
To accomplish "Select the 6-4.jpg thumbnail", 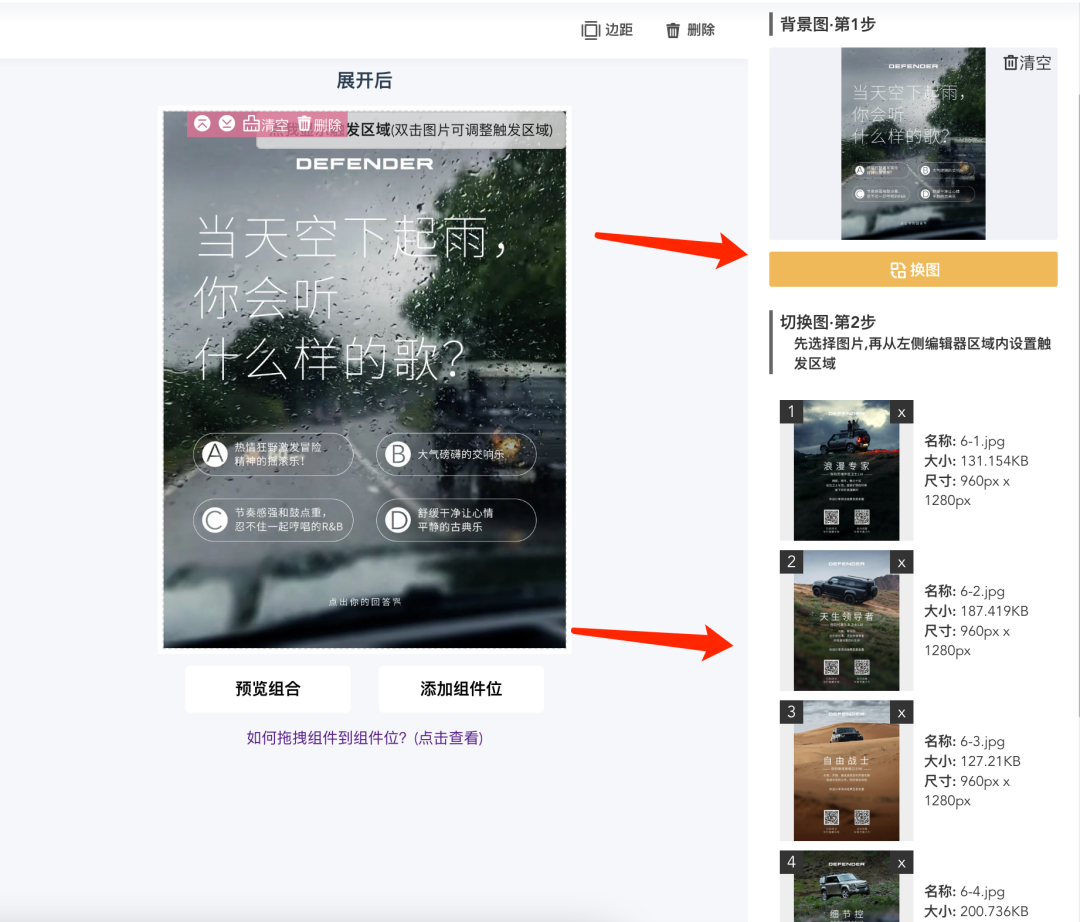I will pyautogui.click(x=847, y=886).
